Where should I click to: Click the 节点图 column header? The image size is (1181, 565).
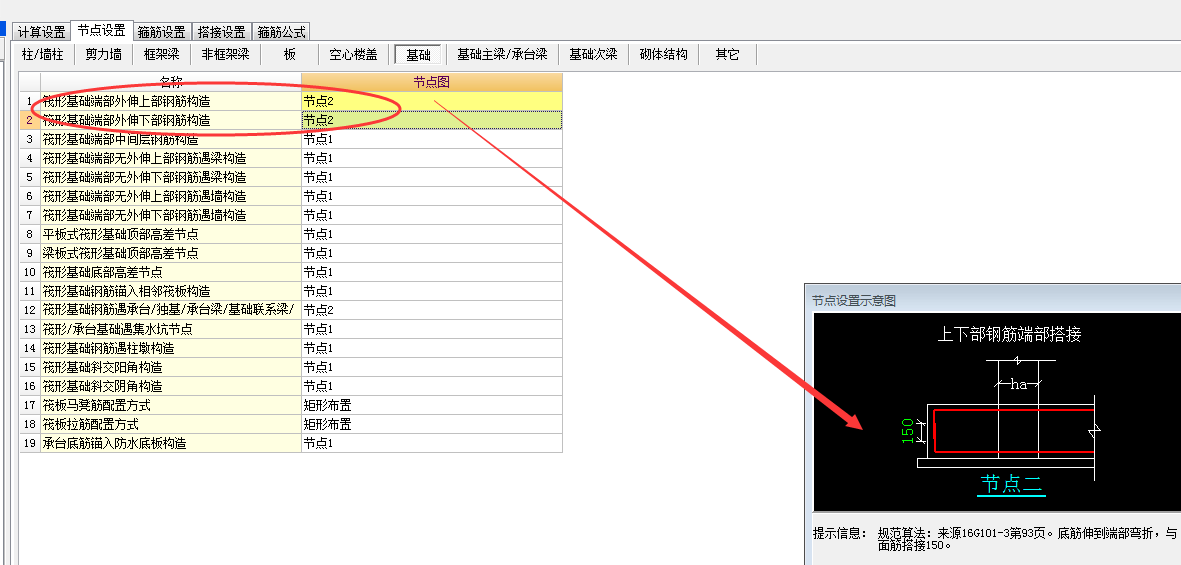coord(432,82)
